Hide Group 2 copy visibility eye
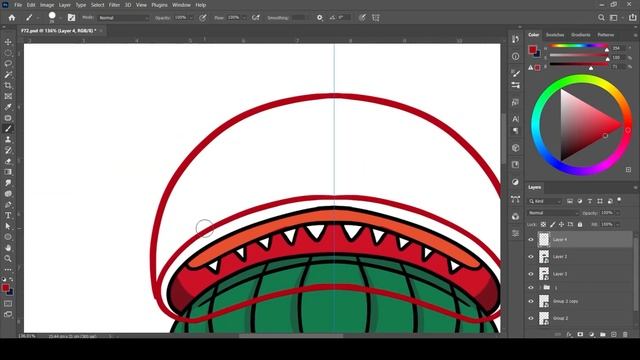Screen dimensions: 640x360 tap(531, 301)
